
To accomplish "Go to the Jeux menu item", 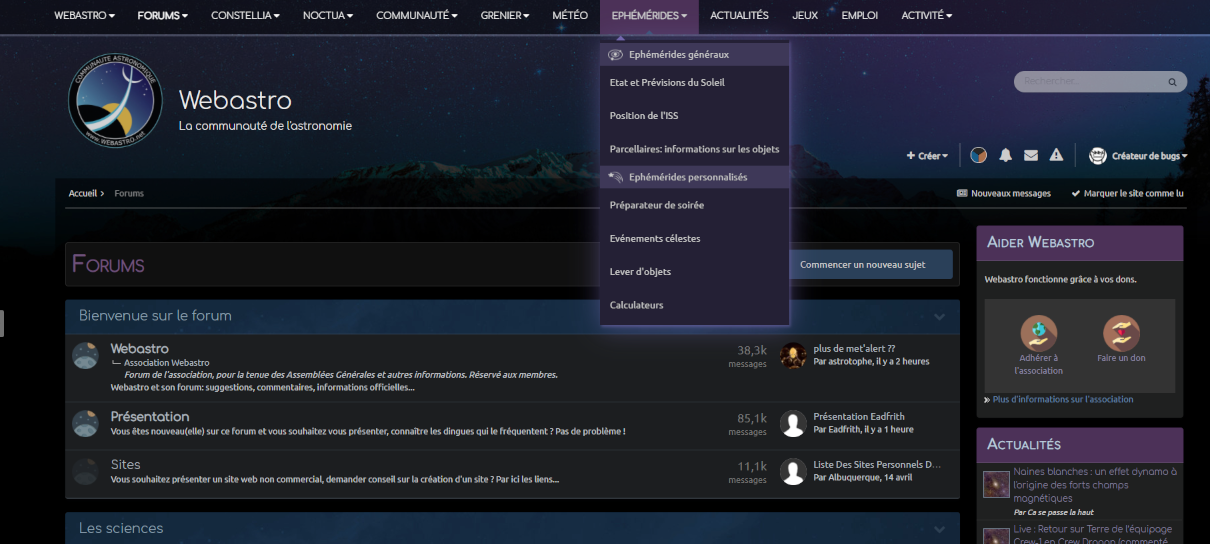I will click(805, 16).
